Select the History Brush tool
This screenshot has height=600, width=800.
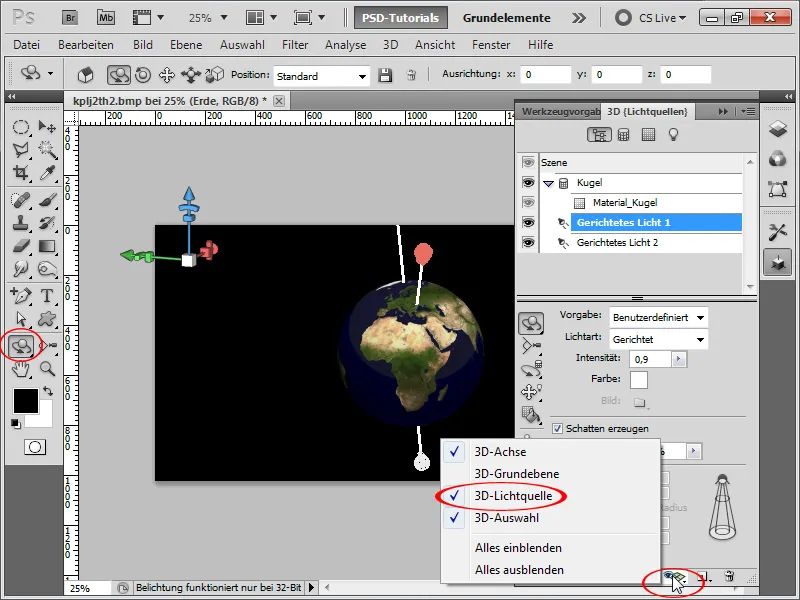[x=47, y=223]
